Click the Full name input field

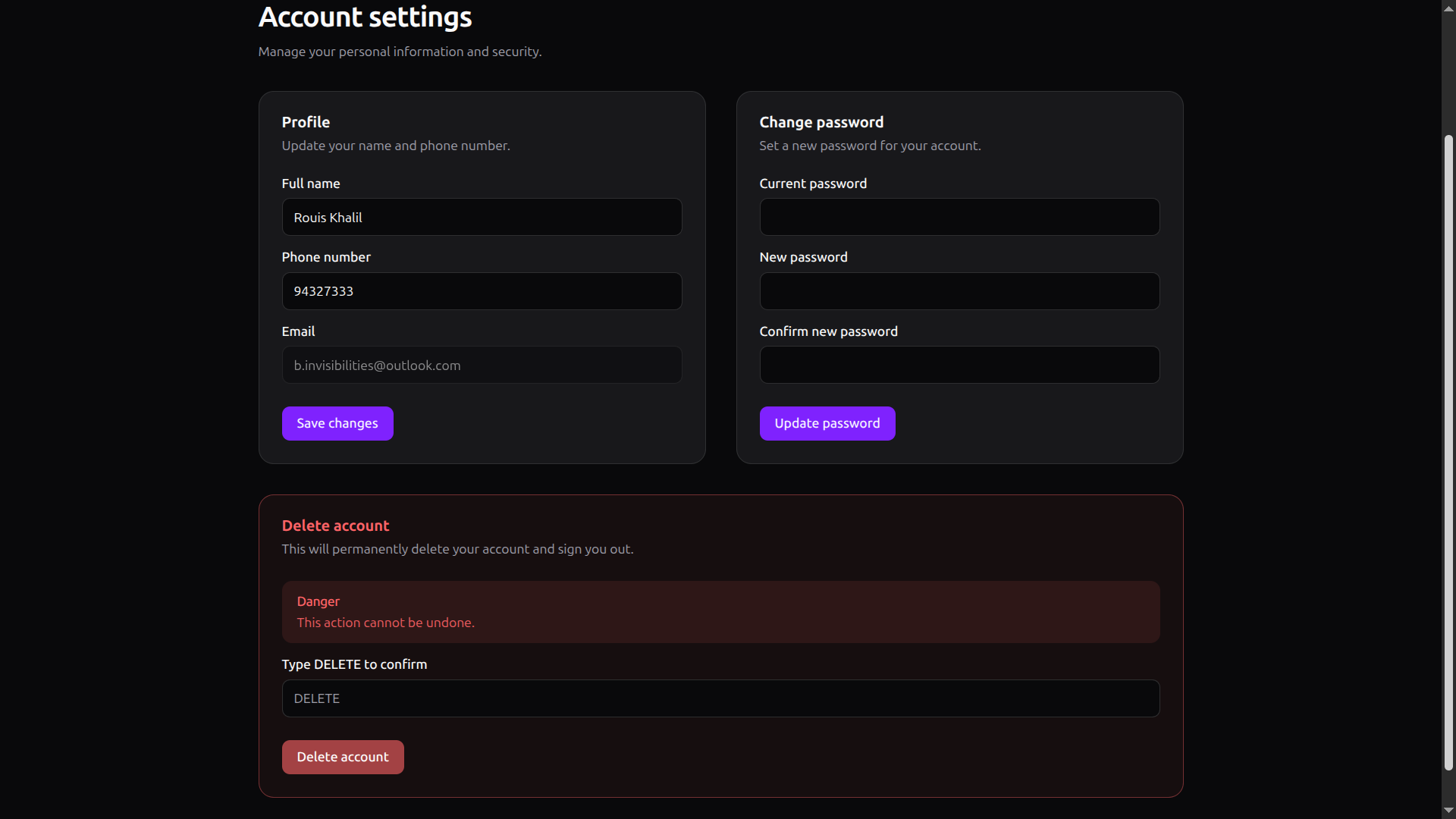point(482,218)
